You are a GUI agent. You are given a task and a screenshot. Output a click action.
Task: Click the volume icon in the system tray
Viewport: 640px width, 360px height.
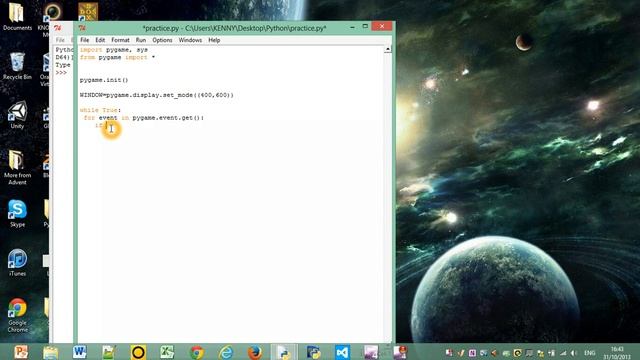click(x=573, y=353)
